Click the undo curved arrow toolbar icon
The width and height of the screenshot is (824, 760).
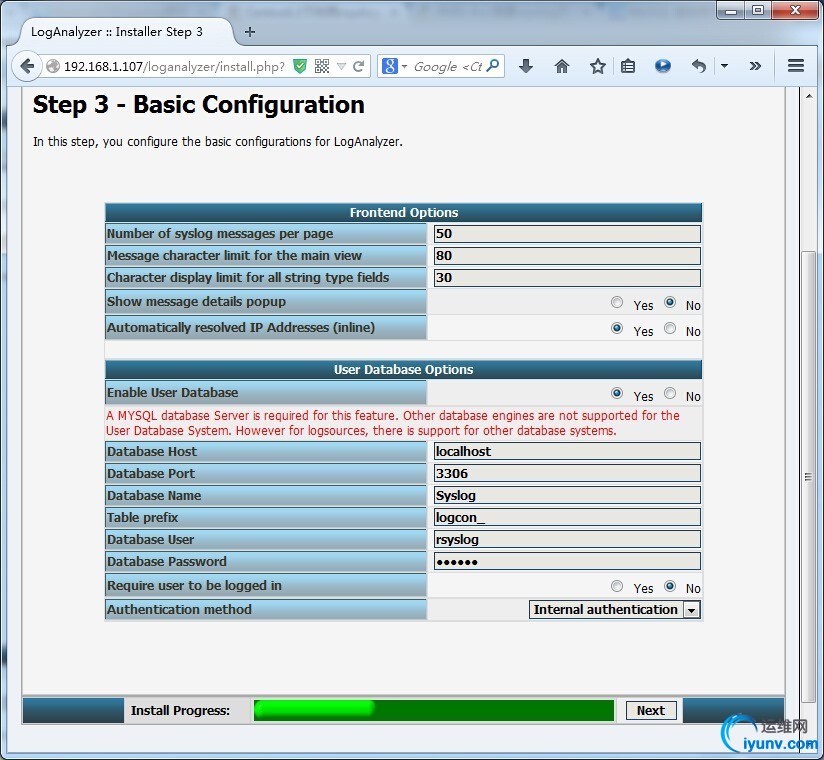(698, 66)
